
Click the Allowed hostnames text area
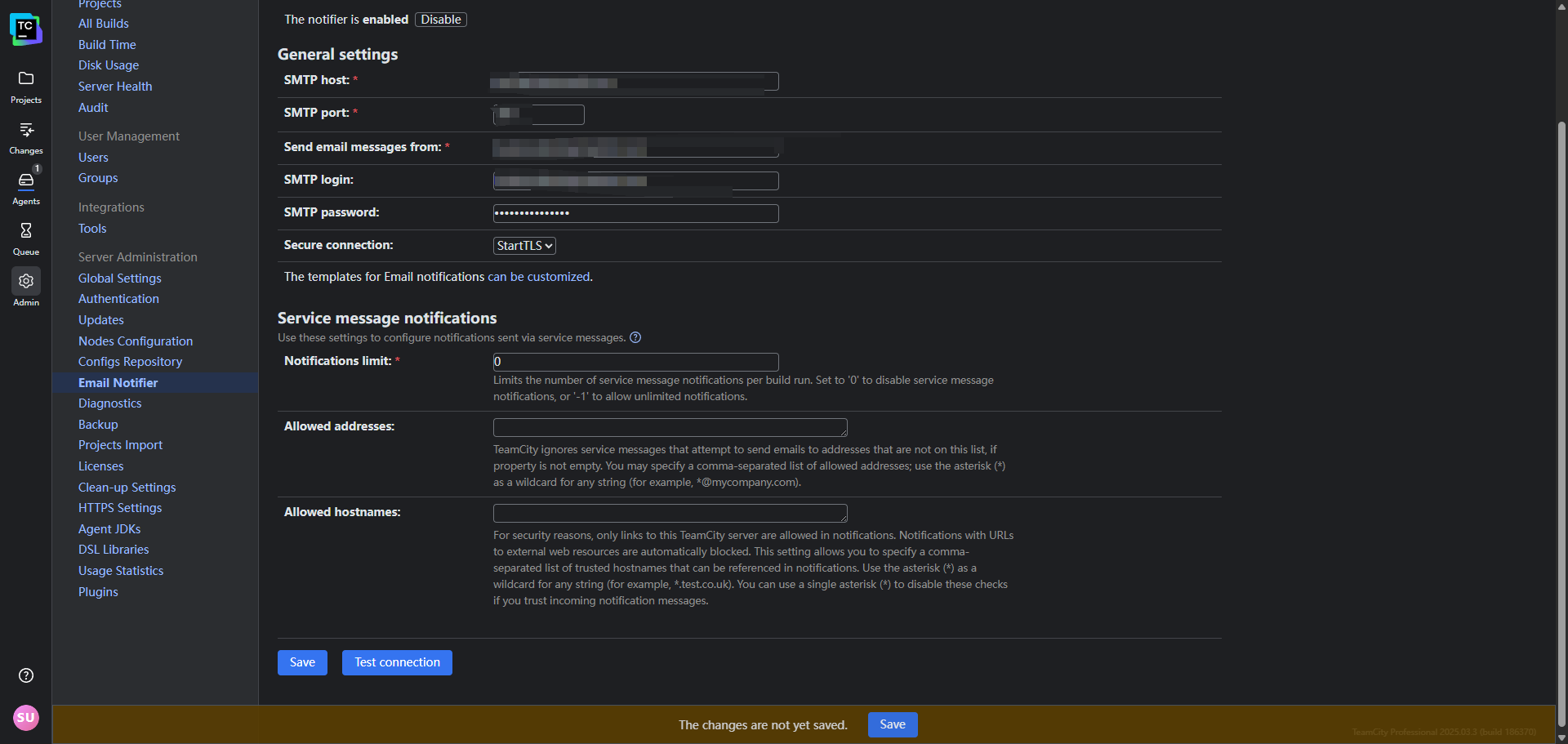click(670, 513)
